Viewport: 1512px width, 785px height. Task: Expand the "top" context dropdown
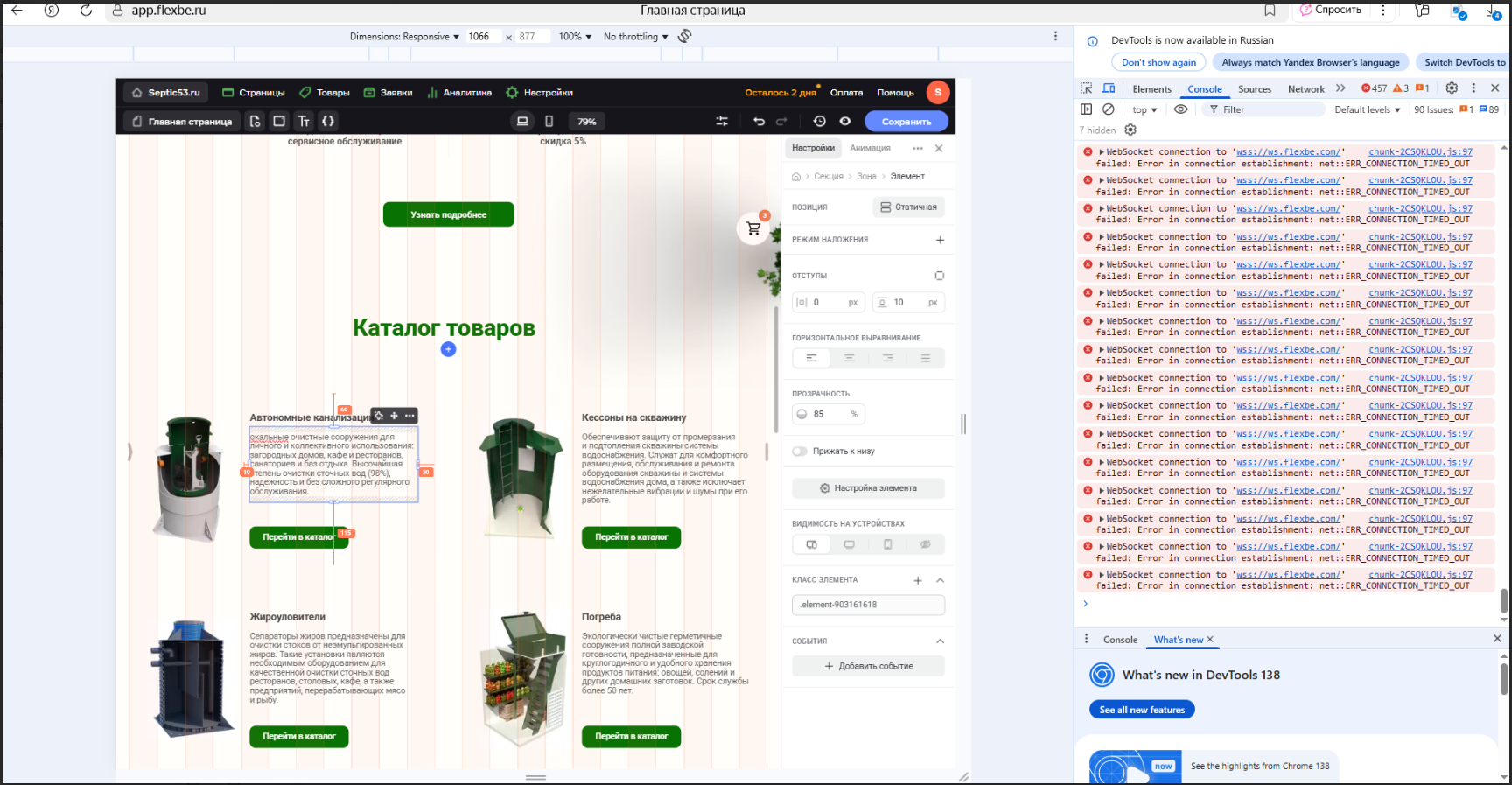[x=1144, y=109]
